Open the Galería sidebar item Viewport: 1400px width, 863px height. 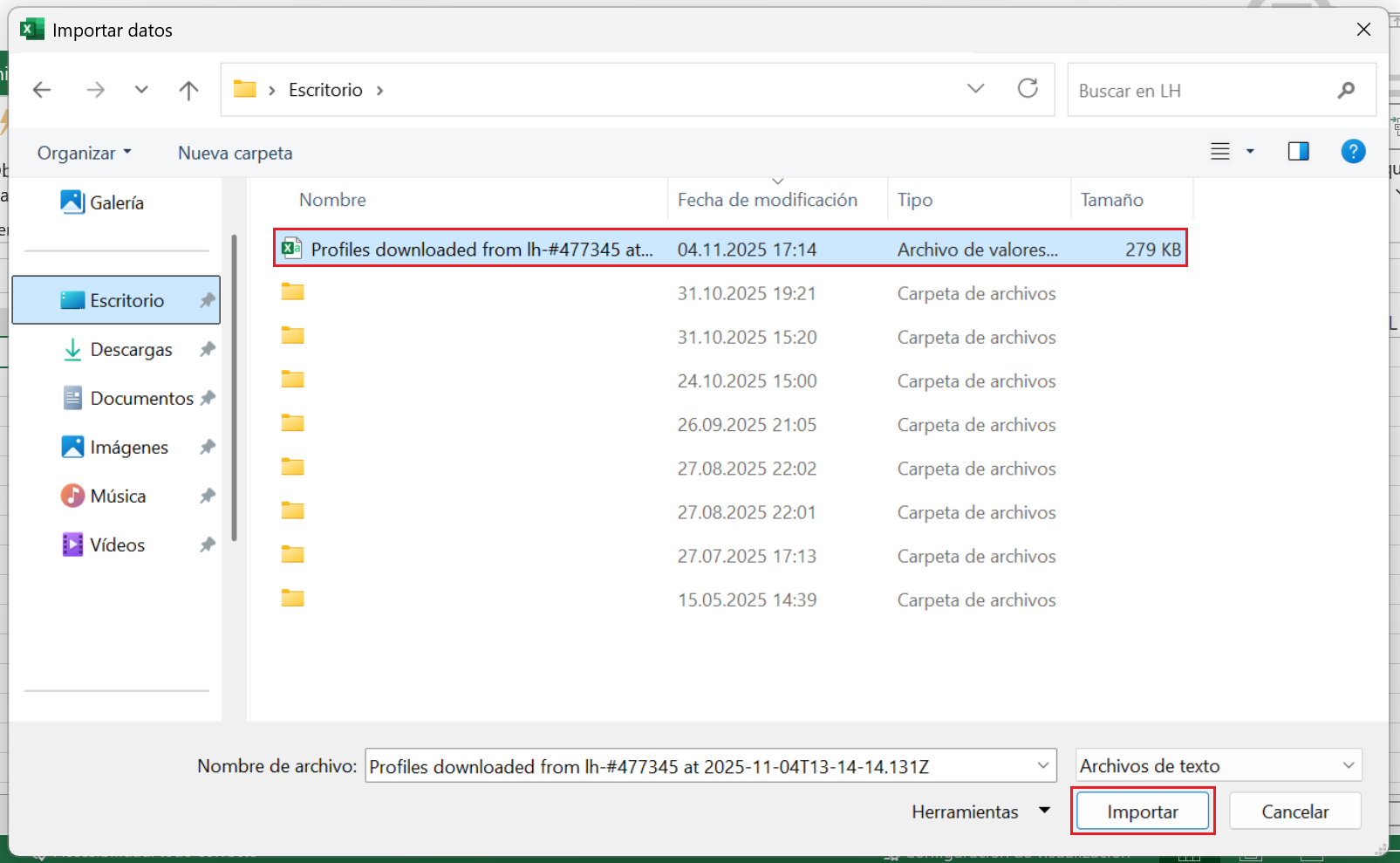pyautogui.click(x=116, y=202)
